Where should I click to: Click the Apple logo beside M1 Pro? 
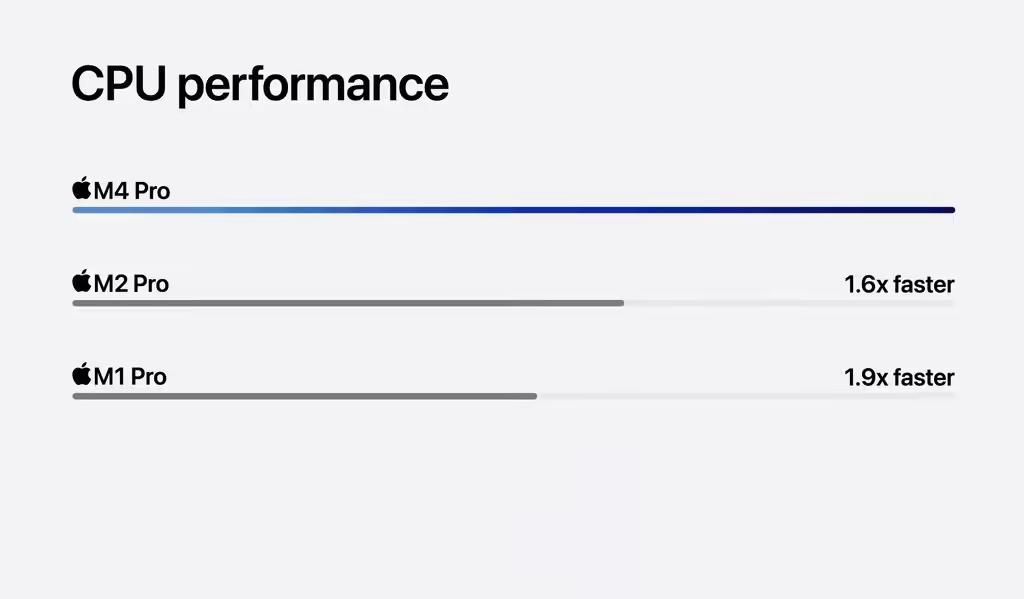pos(82,374)
